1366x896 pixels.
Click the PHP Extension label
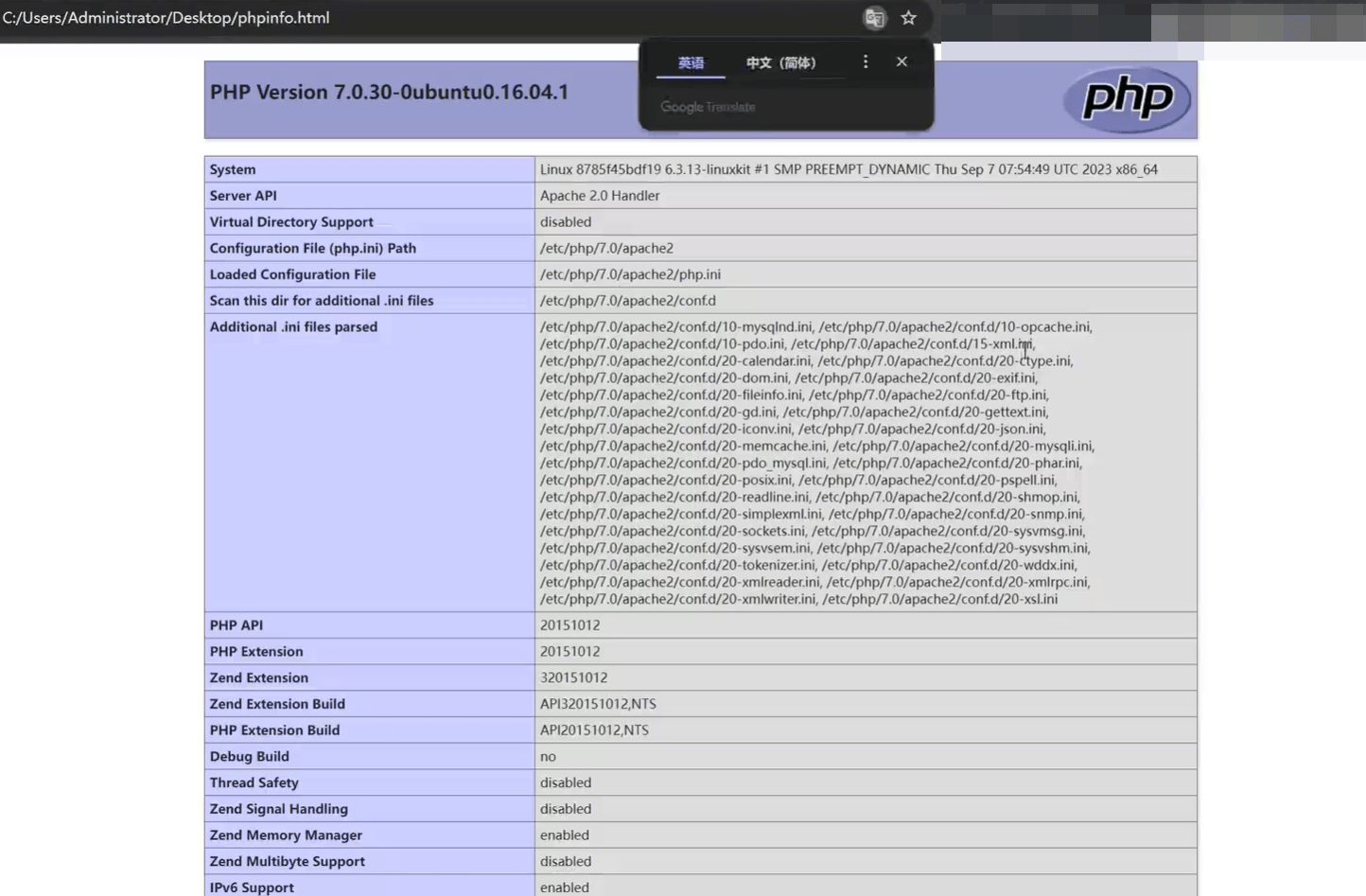tap(256, 652)
